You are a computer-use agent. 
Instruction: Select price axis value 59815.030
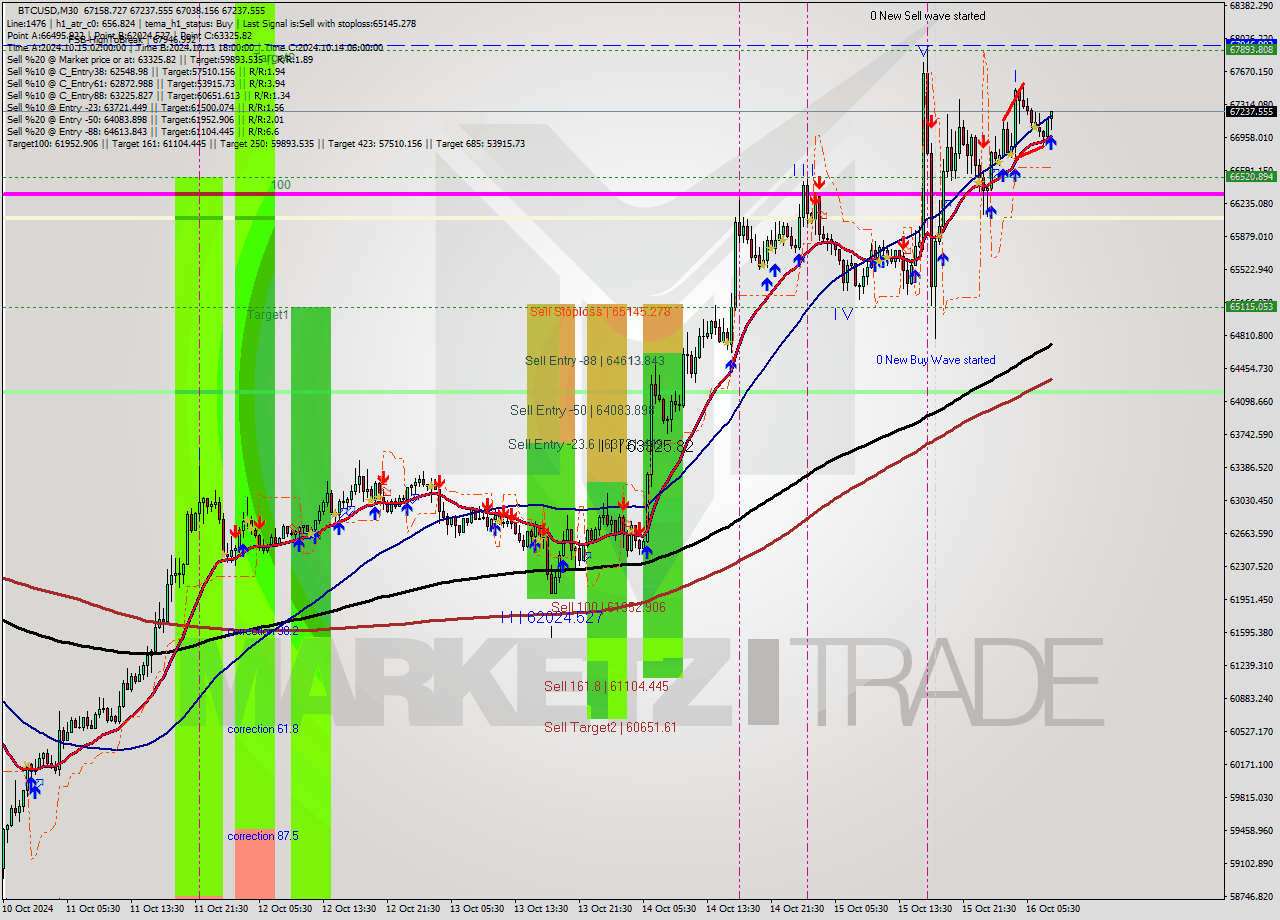1251,798
